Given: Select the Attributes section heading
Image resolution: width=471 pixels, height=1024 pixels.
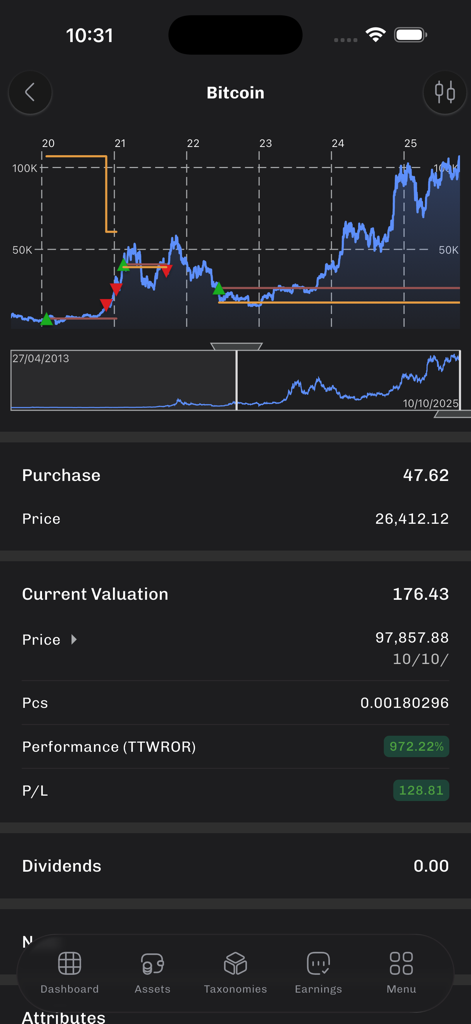Looking at the screenshot, I should (63, 1017).
